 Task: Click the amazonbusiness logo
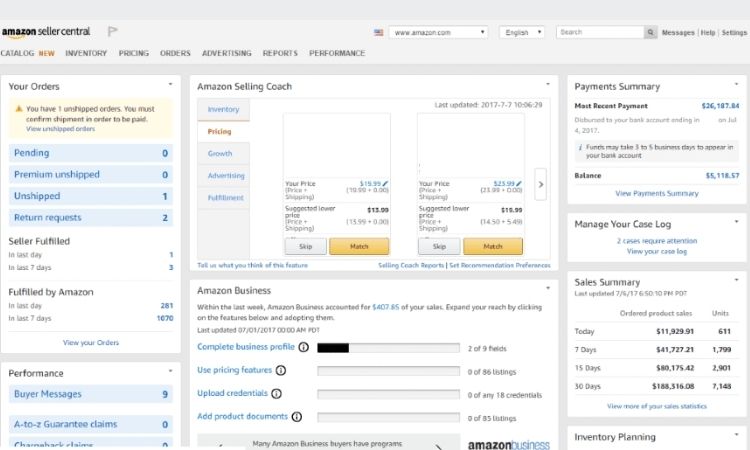(x=508, y=445)
